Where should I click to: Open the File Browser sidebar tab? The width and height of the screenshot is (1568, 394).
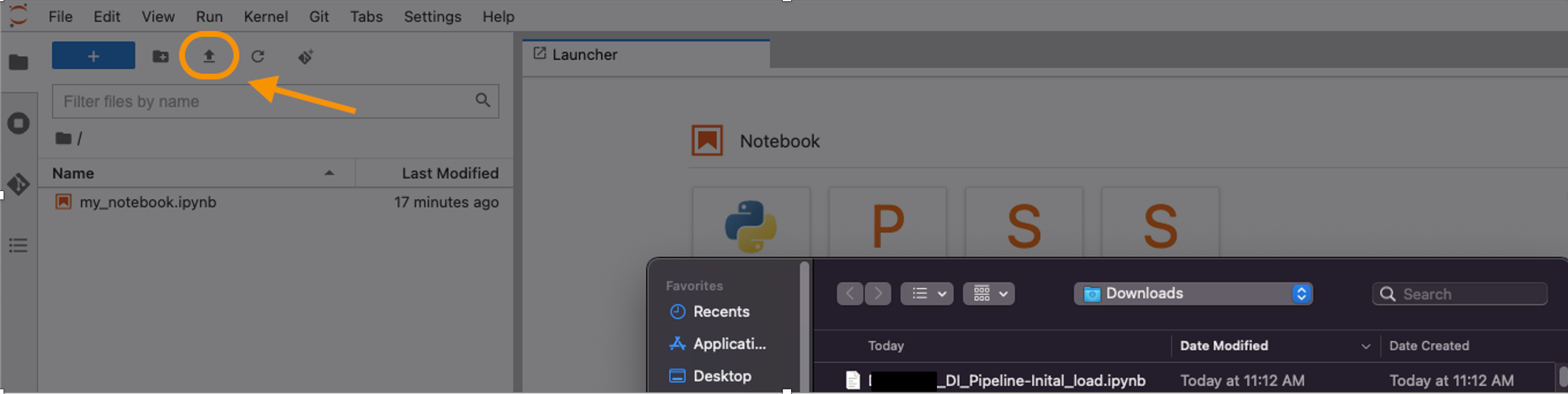18,62
